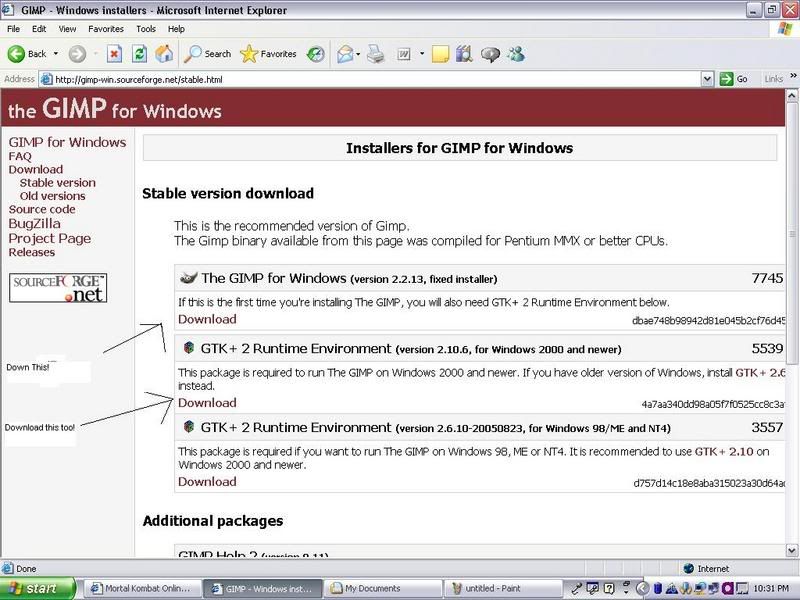Open the BugZilla sidebar link

[x=34, y=223]
